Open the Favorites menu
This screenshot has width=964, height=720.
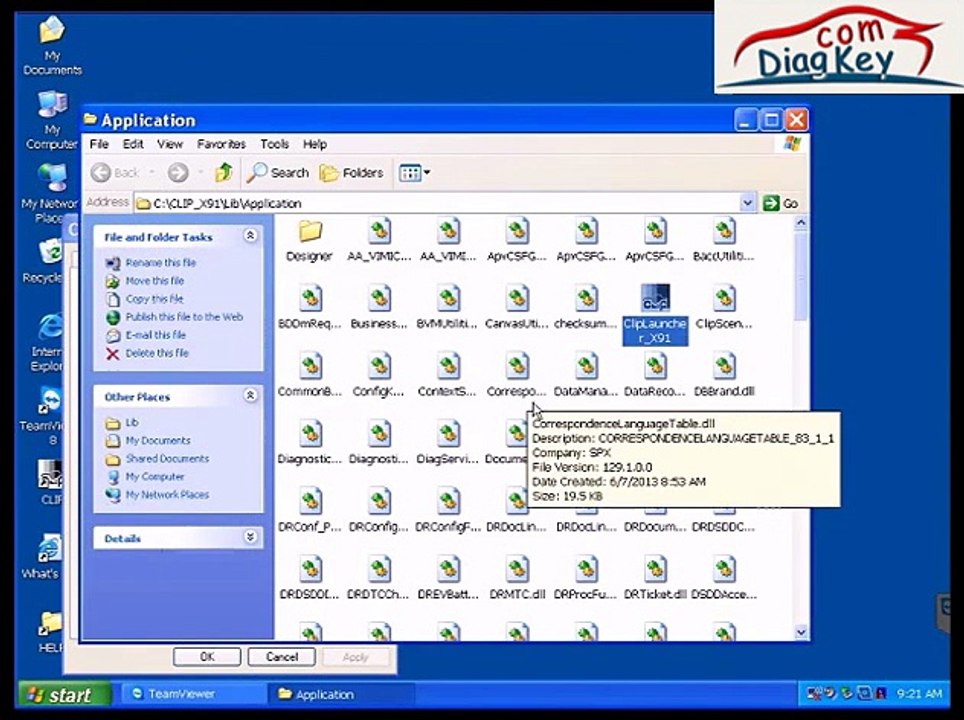[x=221, y=144]
